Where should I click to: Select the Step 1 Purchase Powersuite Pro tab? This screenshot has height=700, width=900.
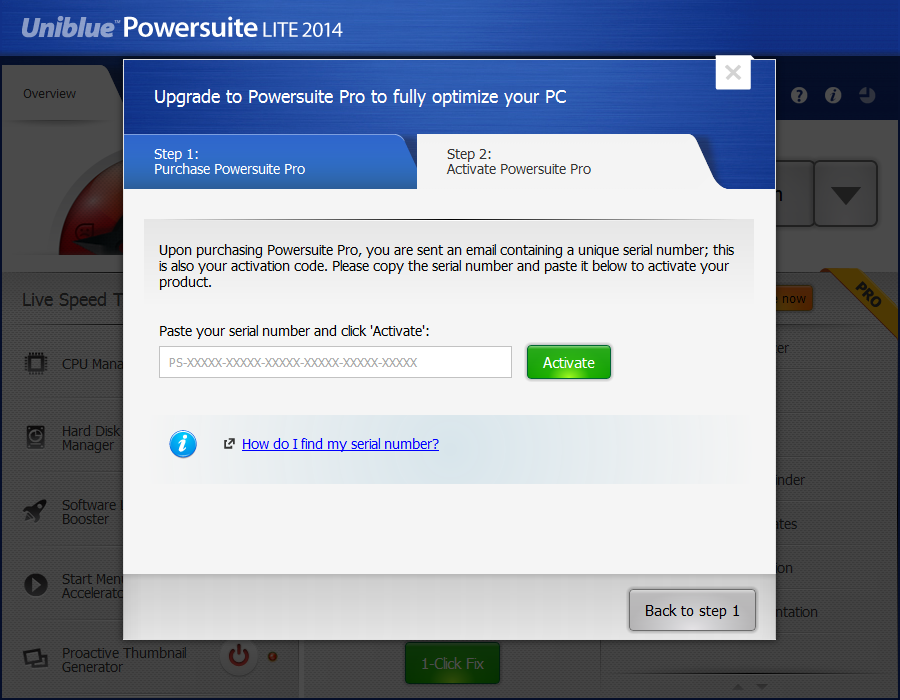click(269, 162)
